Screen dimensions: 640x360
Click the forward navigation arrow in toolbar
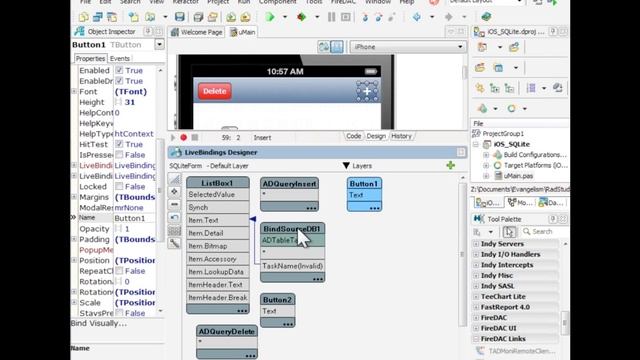[449, 17]
